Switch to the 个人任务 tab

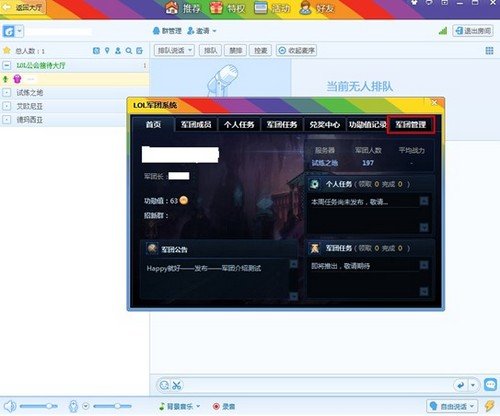[x=239, y=125]
